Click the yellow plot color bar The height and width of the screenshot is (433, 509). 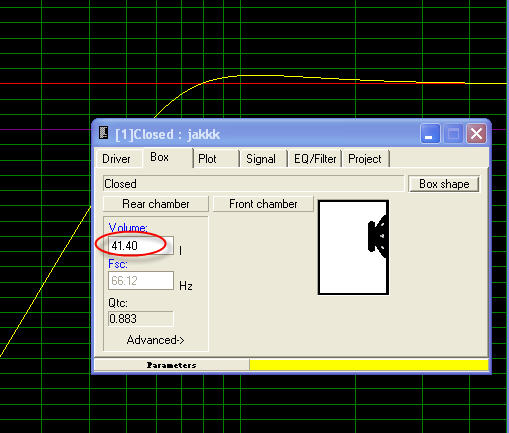[369, 365]
